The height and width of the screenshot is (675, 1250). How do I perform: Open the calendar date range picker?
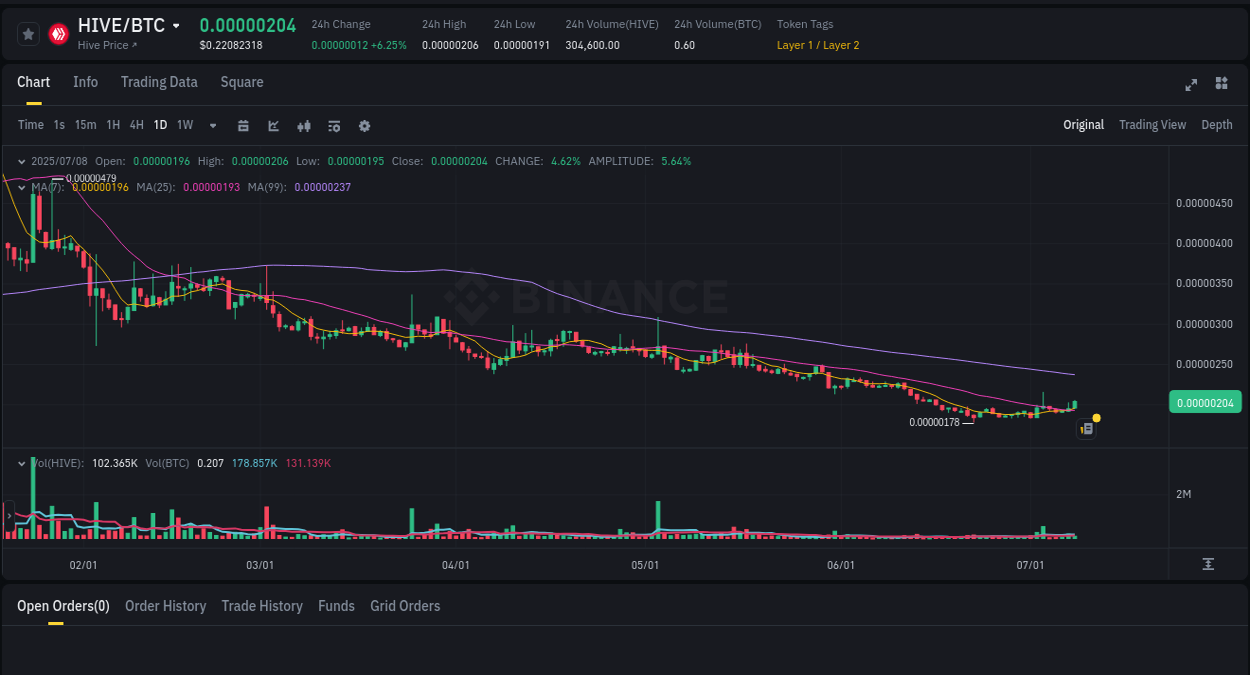coord(243,125)
